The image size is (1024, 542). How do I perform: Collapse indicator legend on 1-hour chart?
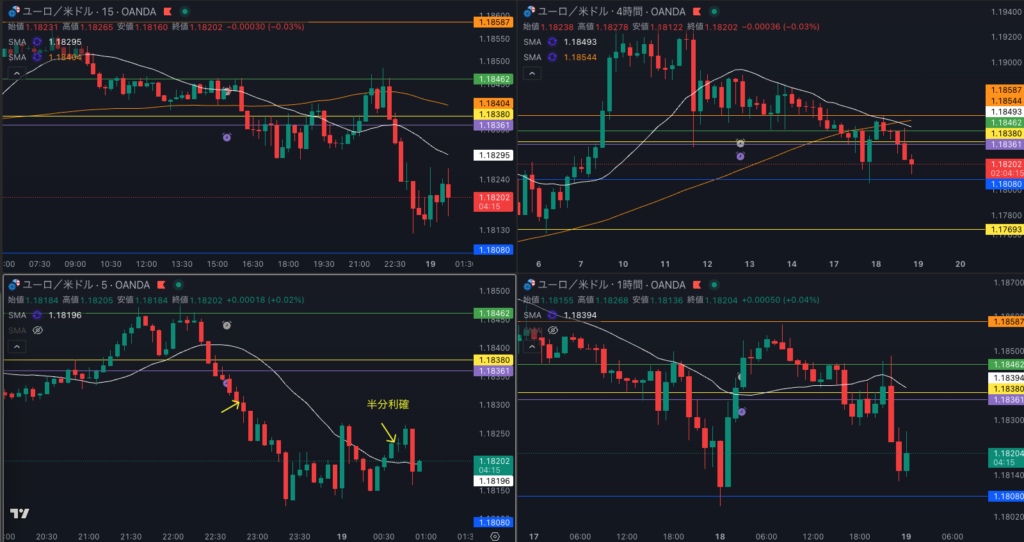532,346
